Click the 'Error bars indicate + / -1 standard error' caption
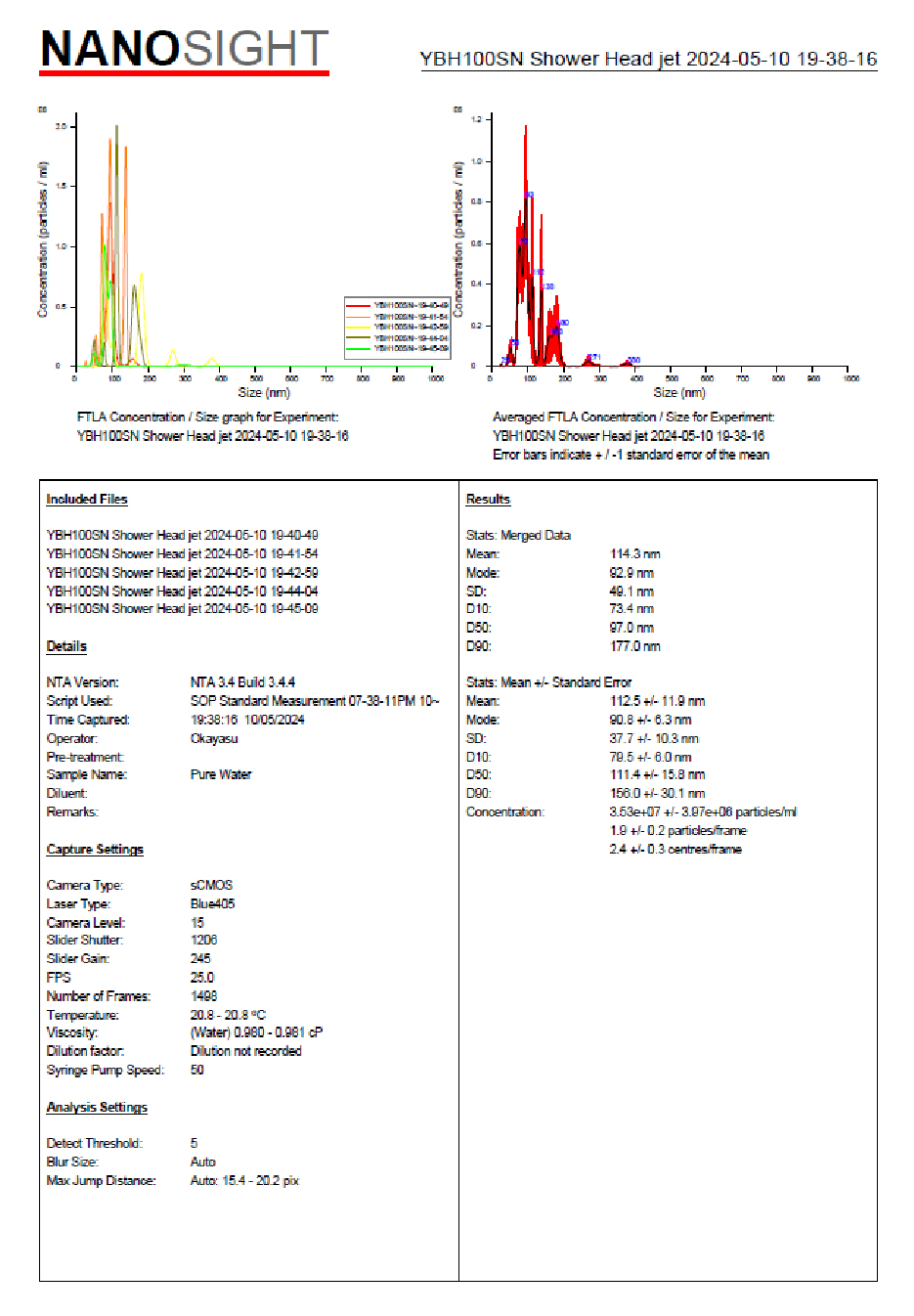 pyautogui.click(x=631, y=455)
